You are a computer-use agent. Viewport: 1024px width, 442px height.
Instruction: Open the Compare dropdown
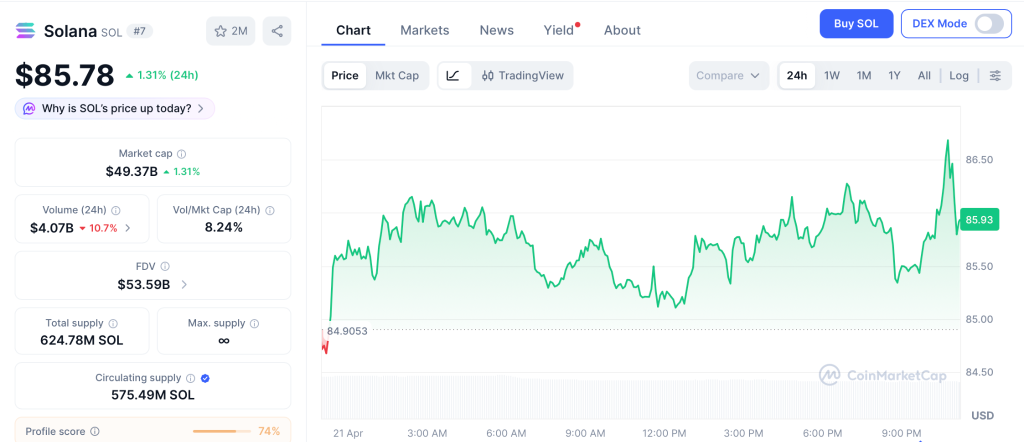click(x=729, y=76)
